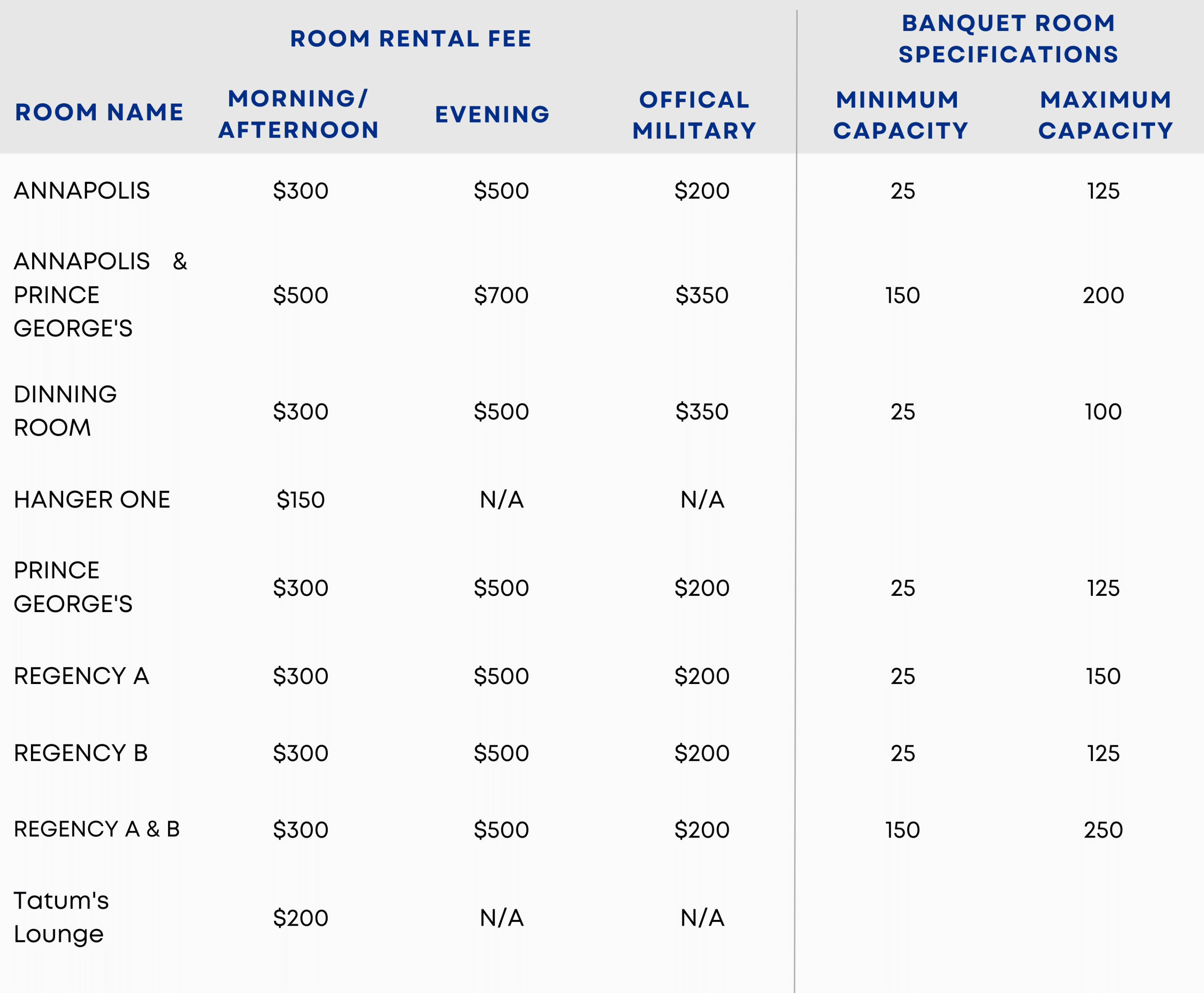Click the ANNAPOLIS & PRINCE GEORGE'S room name
The image size is (1204, 993).
(100, 295)
